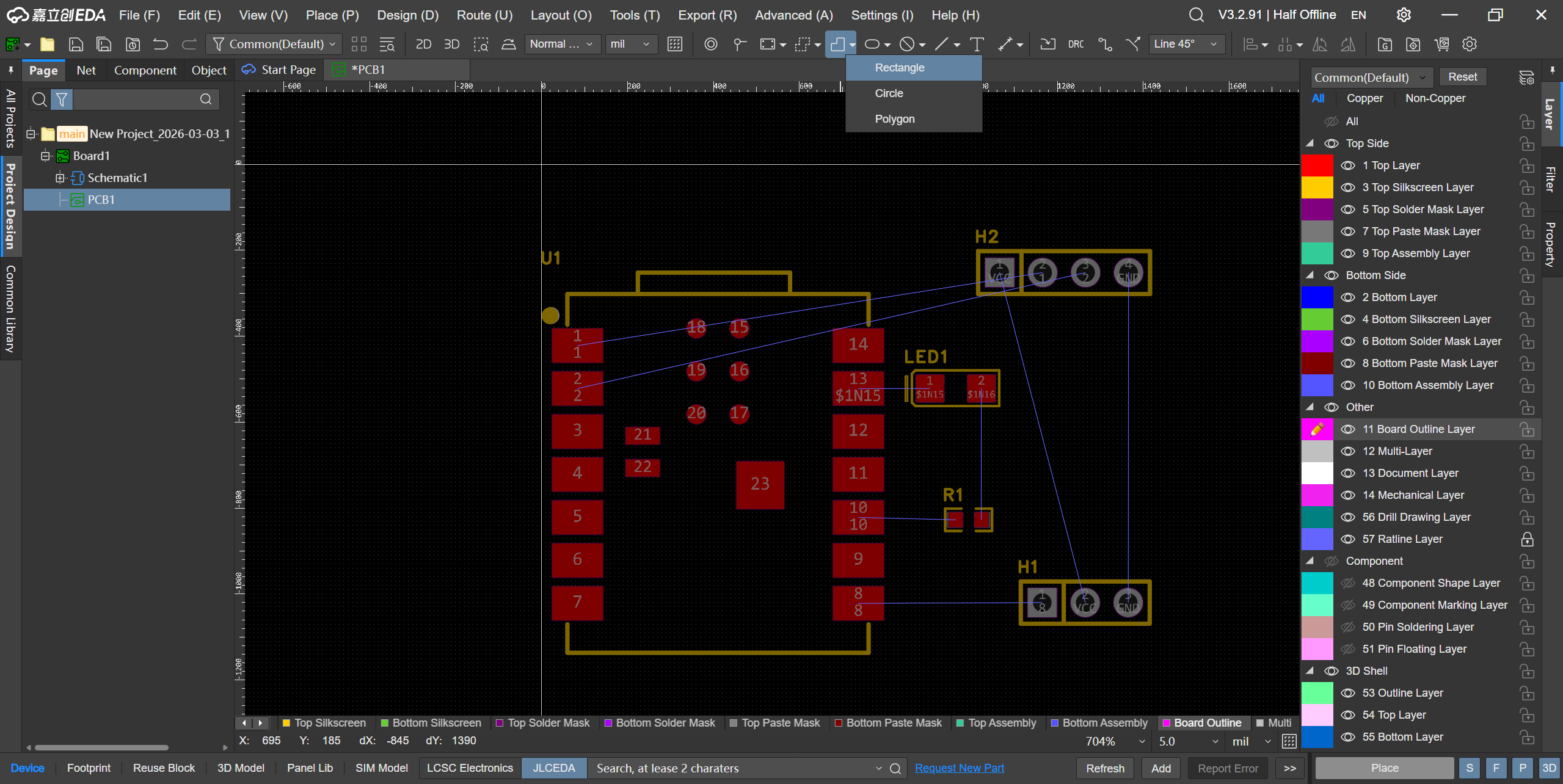Toggle visibility of 11 Board Outline Layer
1563x784 pixels.
tap(1347, 429)
